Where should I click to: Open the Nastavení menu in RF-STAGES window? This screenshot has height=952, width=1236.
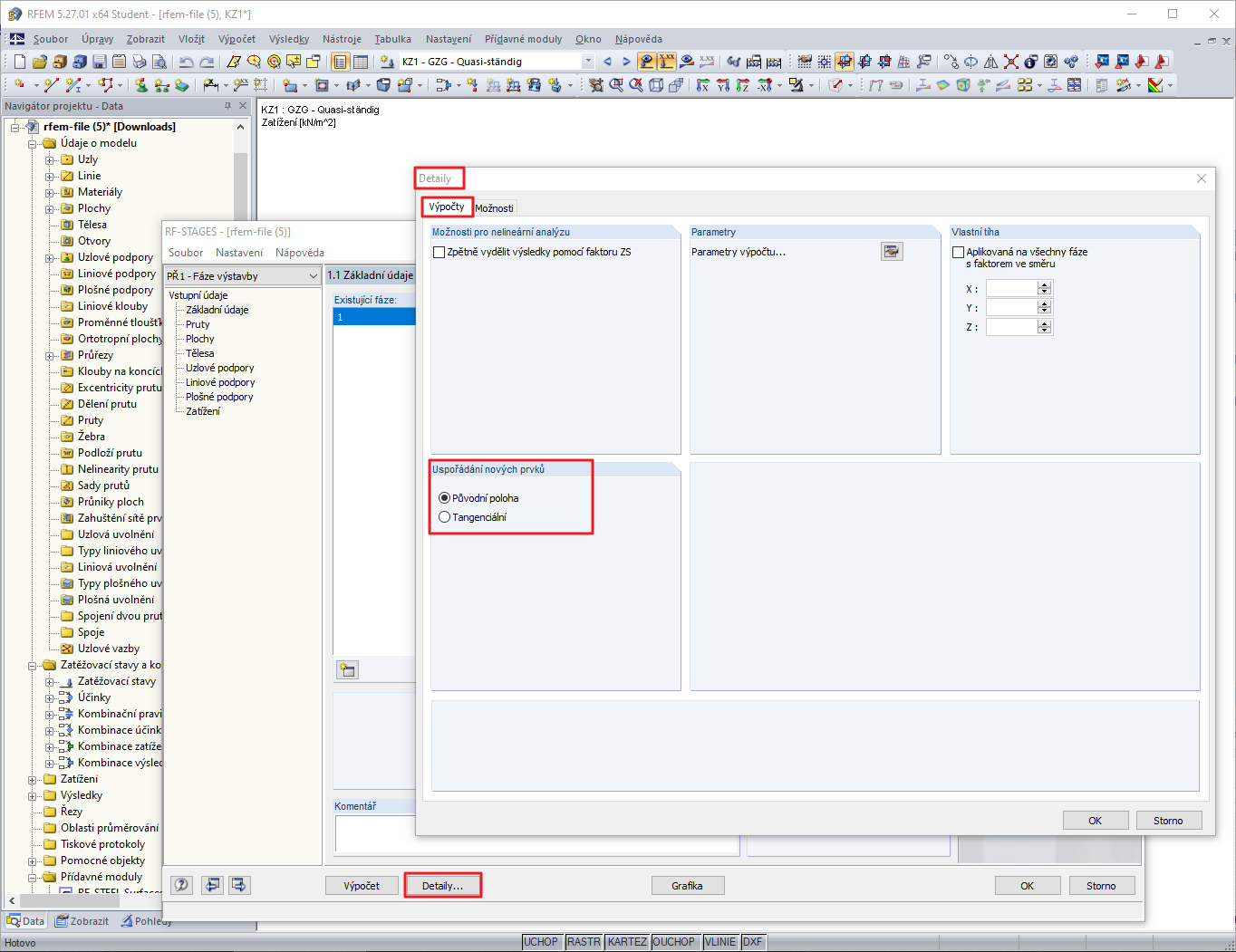tap(239, 253)
